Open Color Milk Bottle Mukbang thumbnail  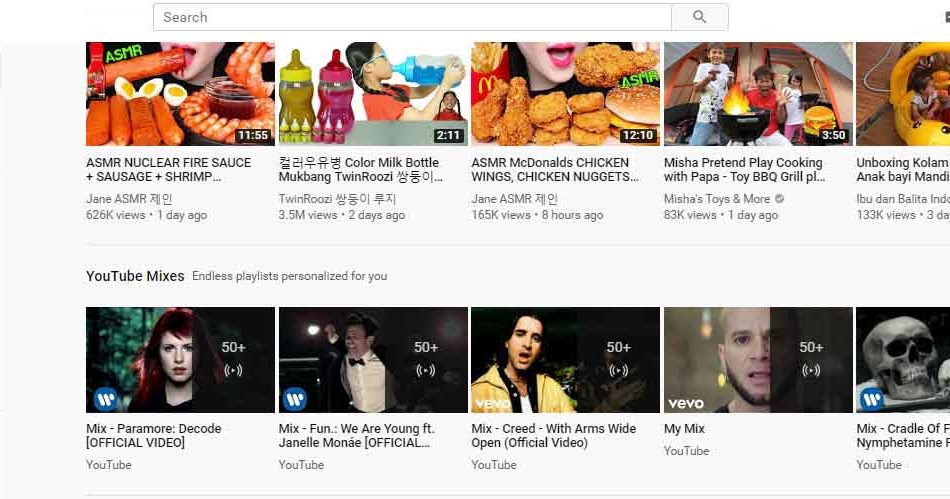[x=373, y=94]
